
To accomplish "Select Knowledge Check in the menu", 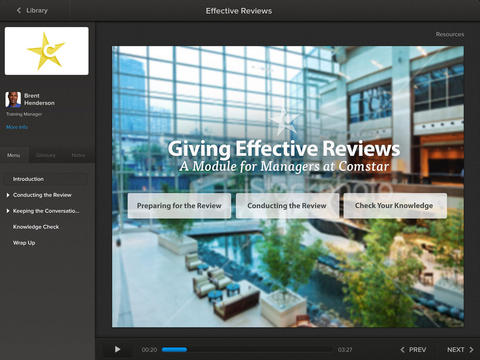I will pyautogui.click(x=36, y=227).
